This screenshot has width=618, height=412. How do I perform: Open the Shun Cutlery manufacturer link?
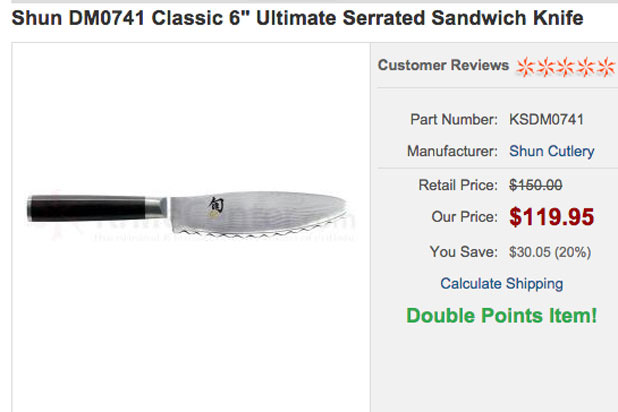click(551, 152)
